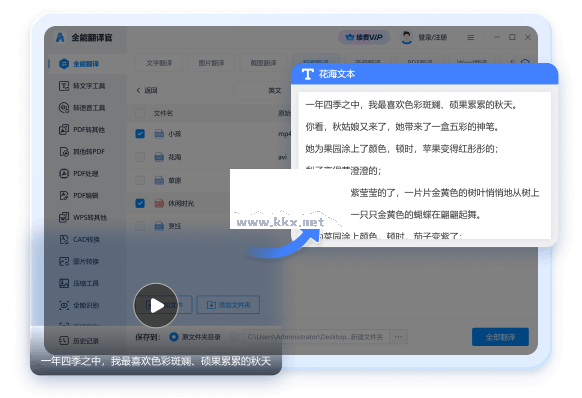
Task: Open 全能识别 in the sidebar
Action: (x=79, y=305)
